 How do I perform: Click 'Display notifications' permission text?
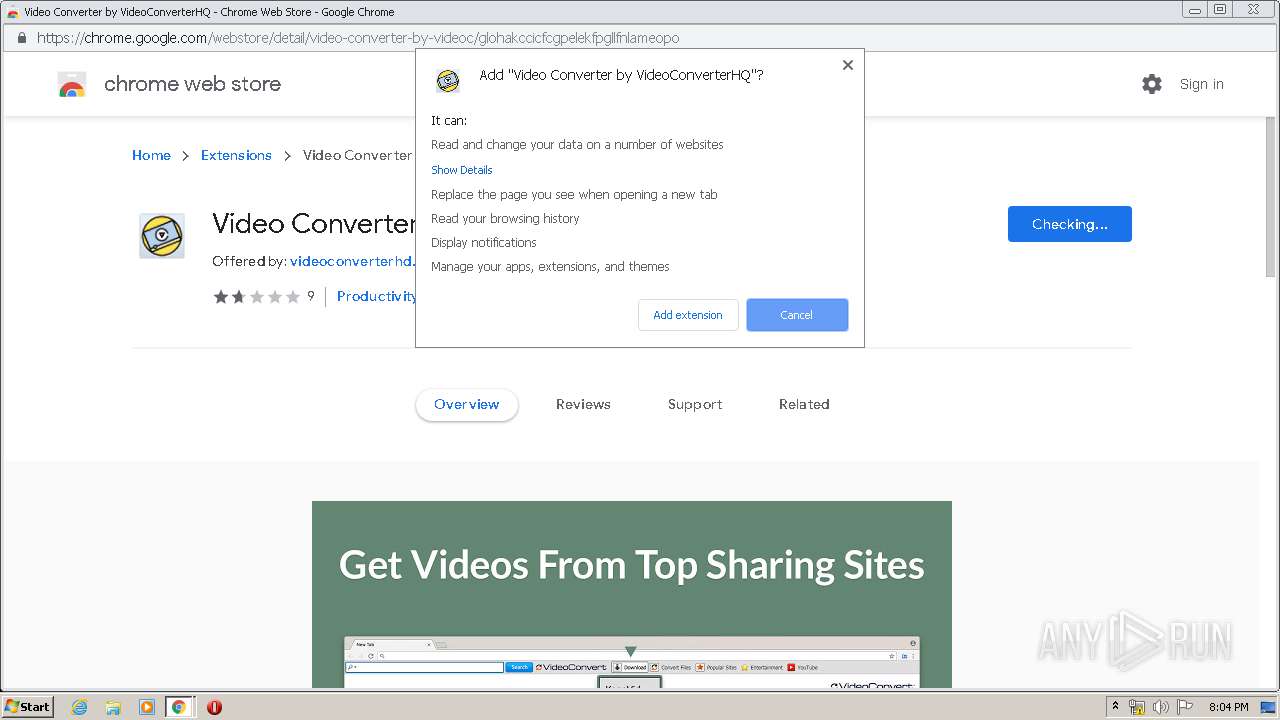pyautogui.click(x=484, y=242)
